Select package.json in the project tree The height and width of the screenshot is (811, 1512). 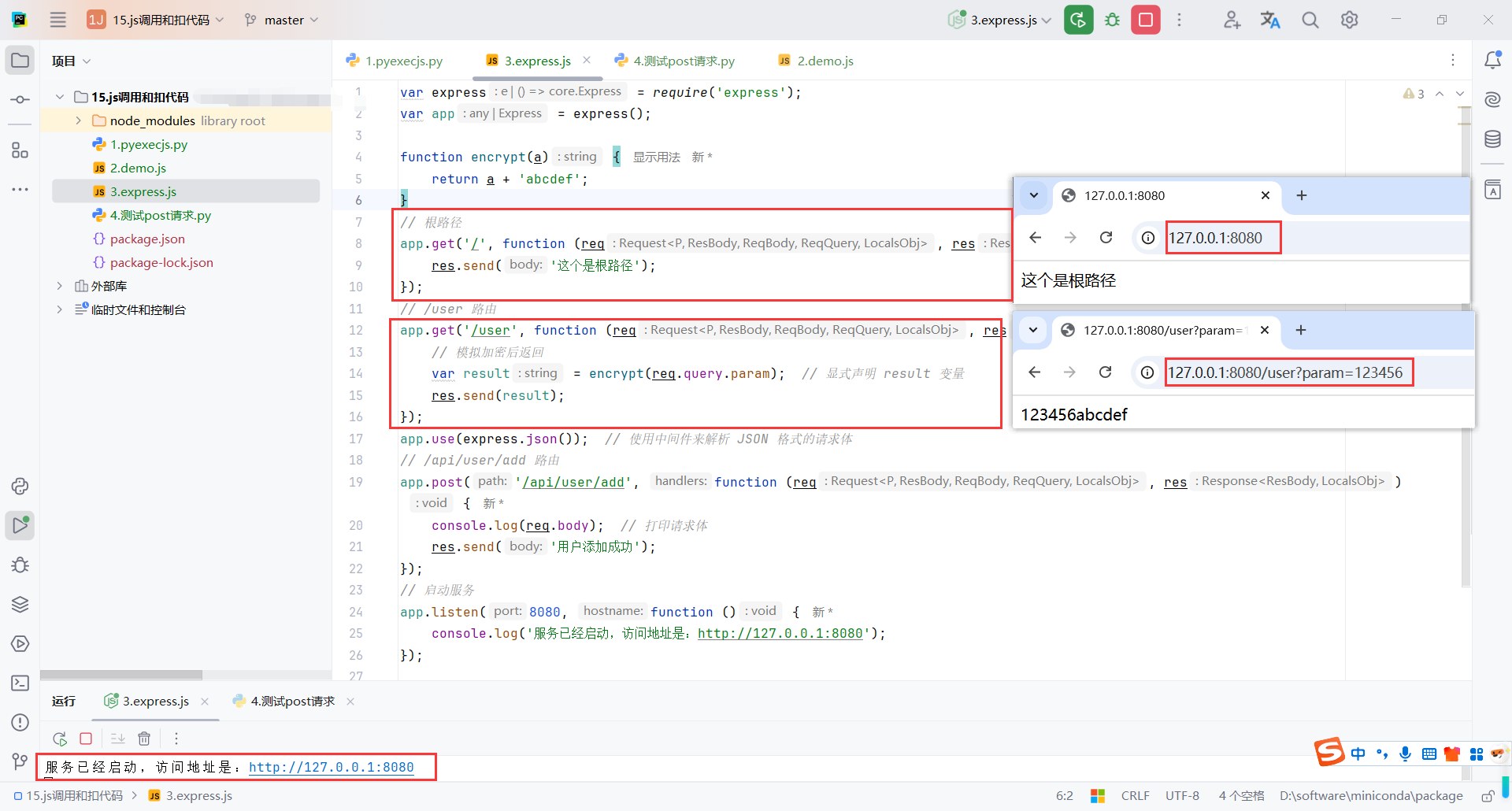coord(147,239)
